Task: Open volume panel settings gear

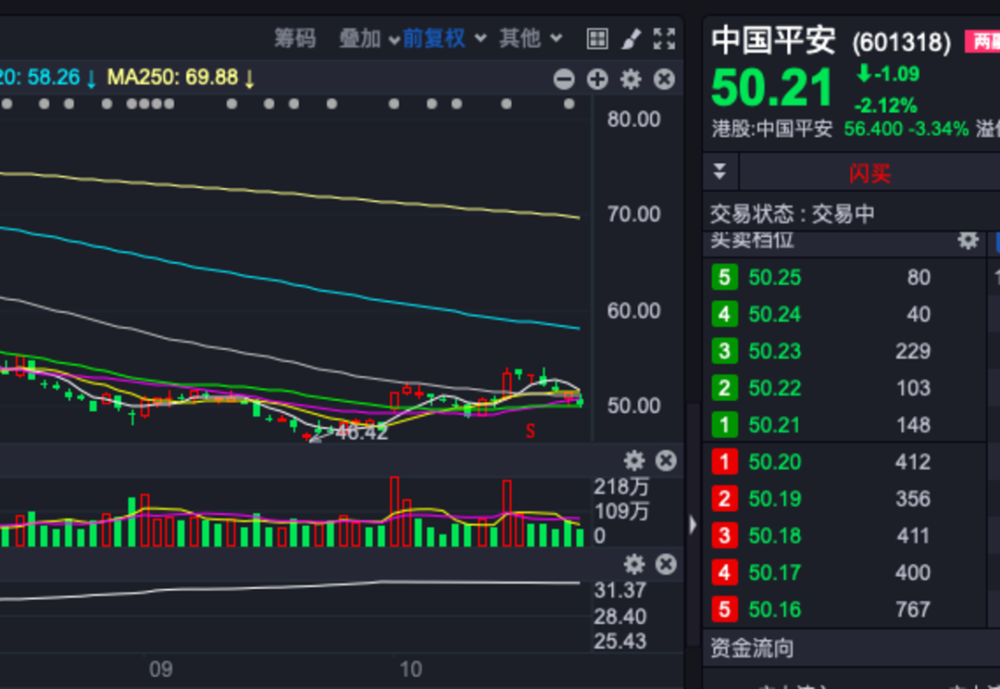Action: pos(634,461)
